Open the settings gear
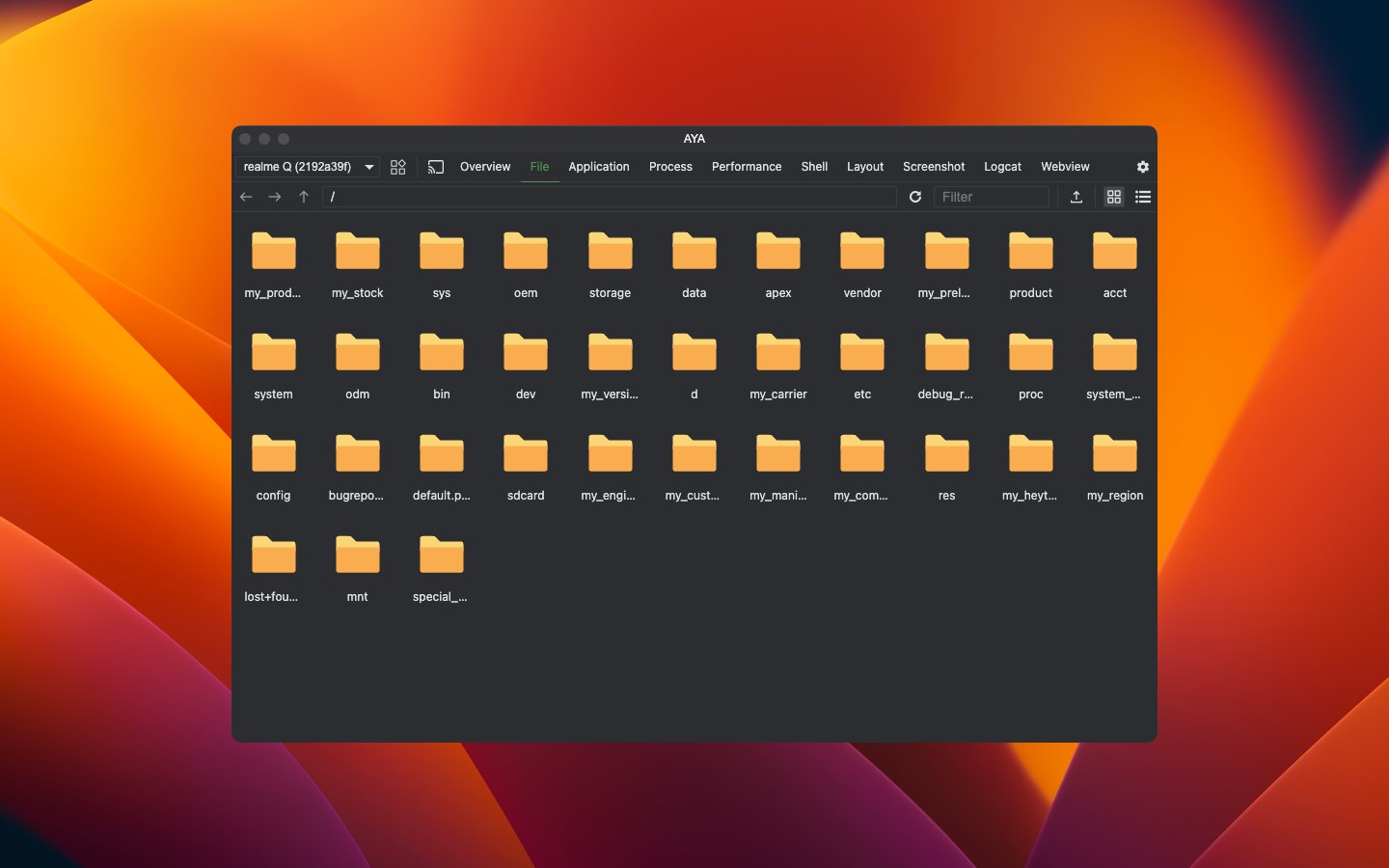 click(x=1143, y=167)
